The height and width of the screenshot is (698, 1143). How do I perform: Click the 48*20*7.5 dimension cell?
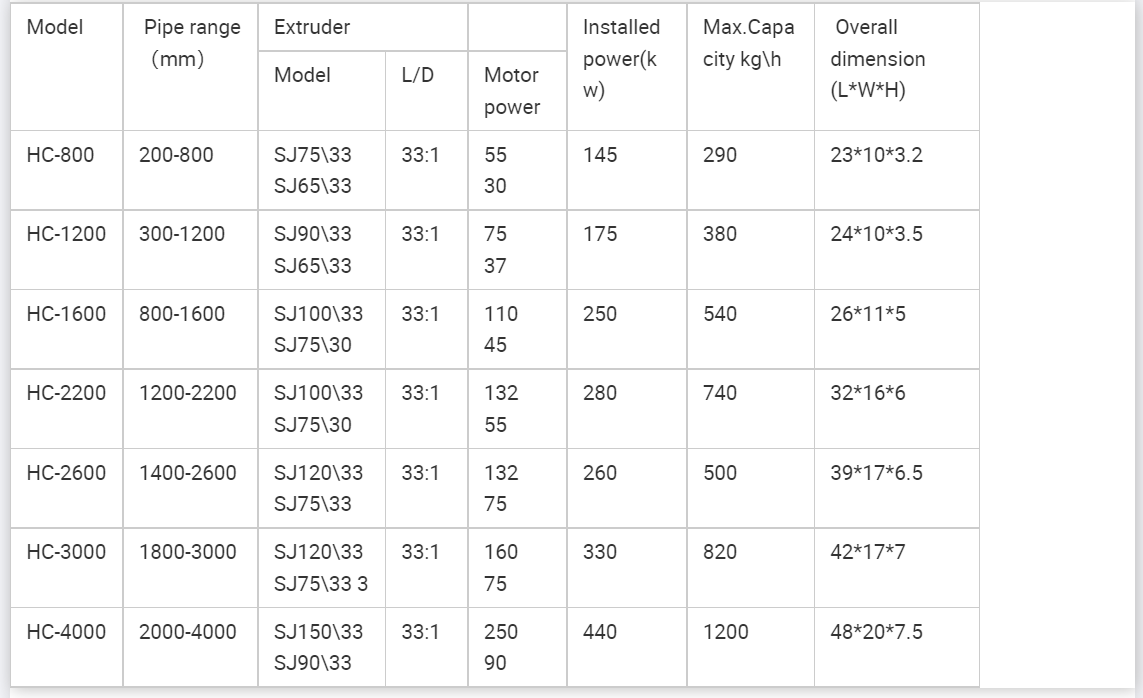(876, 632)
